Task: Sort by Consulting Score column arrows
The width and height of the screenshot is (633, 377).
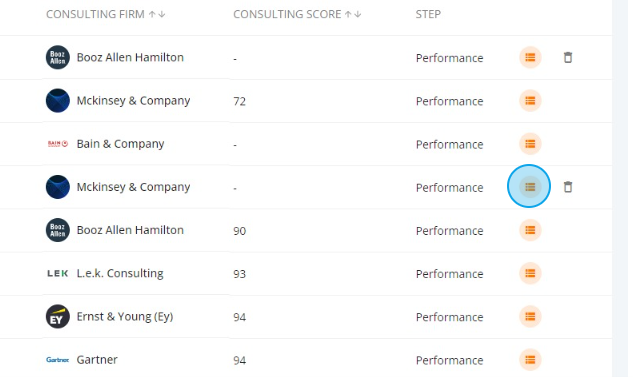Action: tap(353, 15)
